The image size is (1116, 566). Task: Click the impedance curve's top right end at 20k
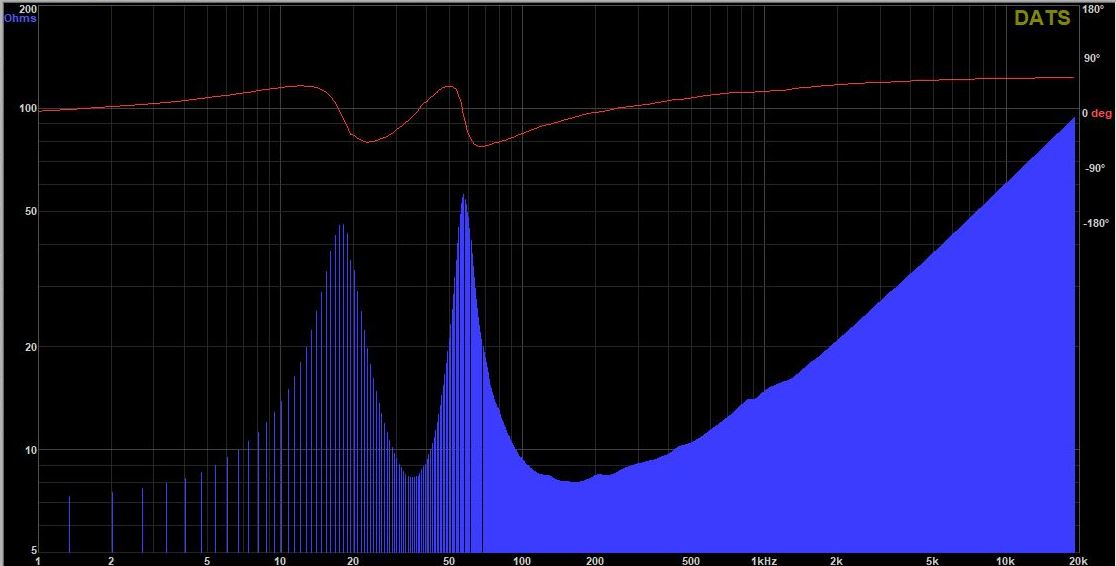point(1074,117)
